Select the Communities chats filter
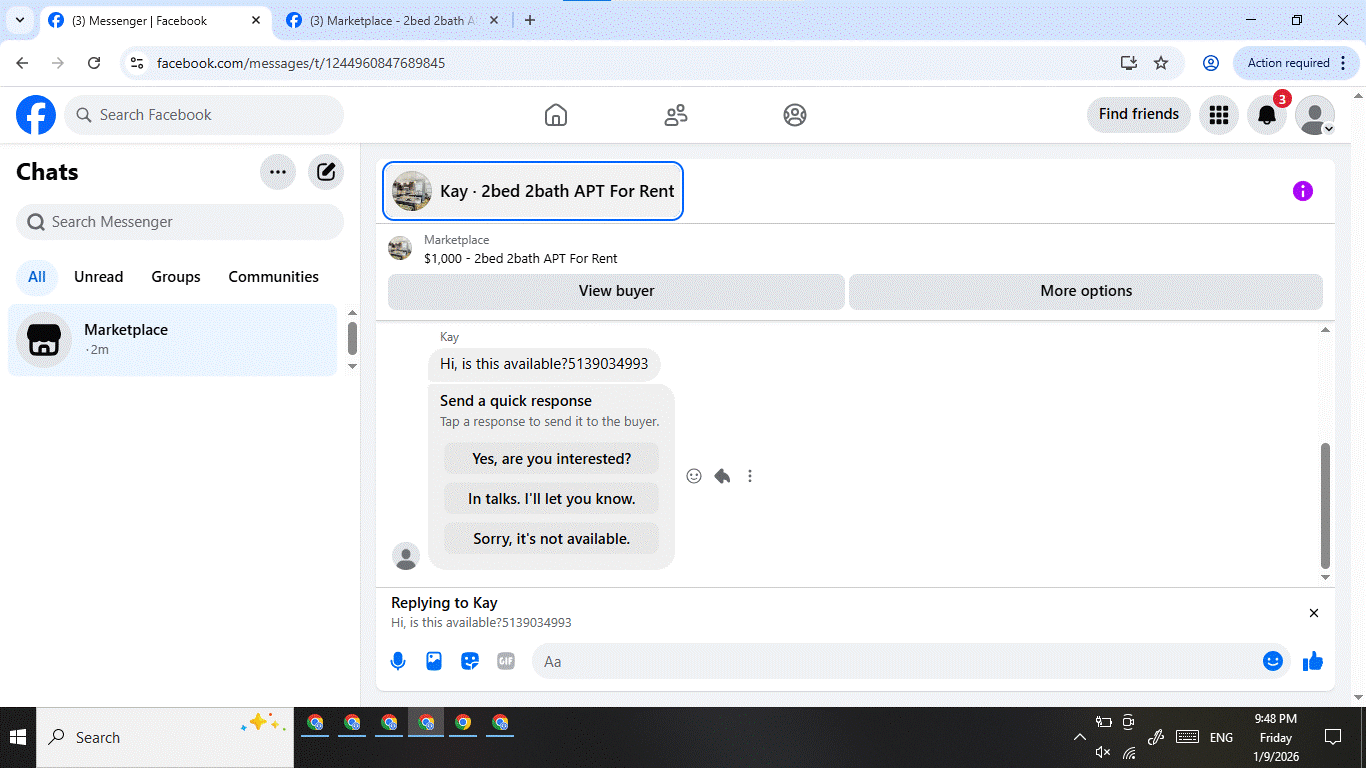1366x768 pixels. coord(274,277)
